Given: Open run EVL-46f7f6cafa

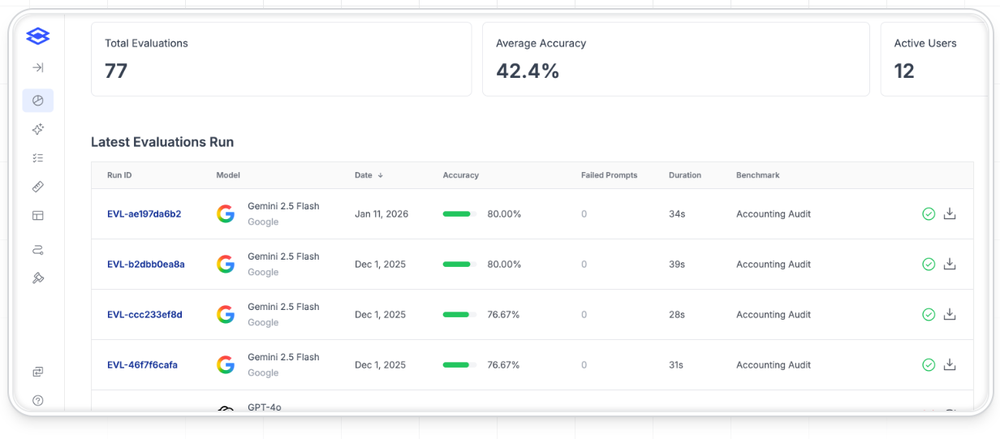Looking at the screenshot, I should 142,365.
